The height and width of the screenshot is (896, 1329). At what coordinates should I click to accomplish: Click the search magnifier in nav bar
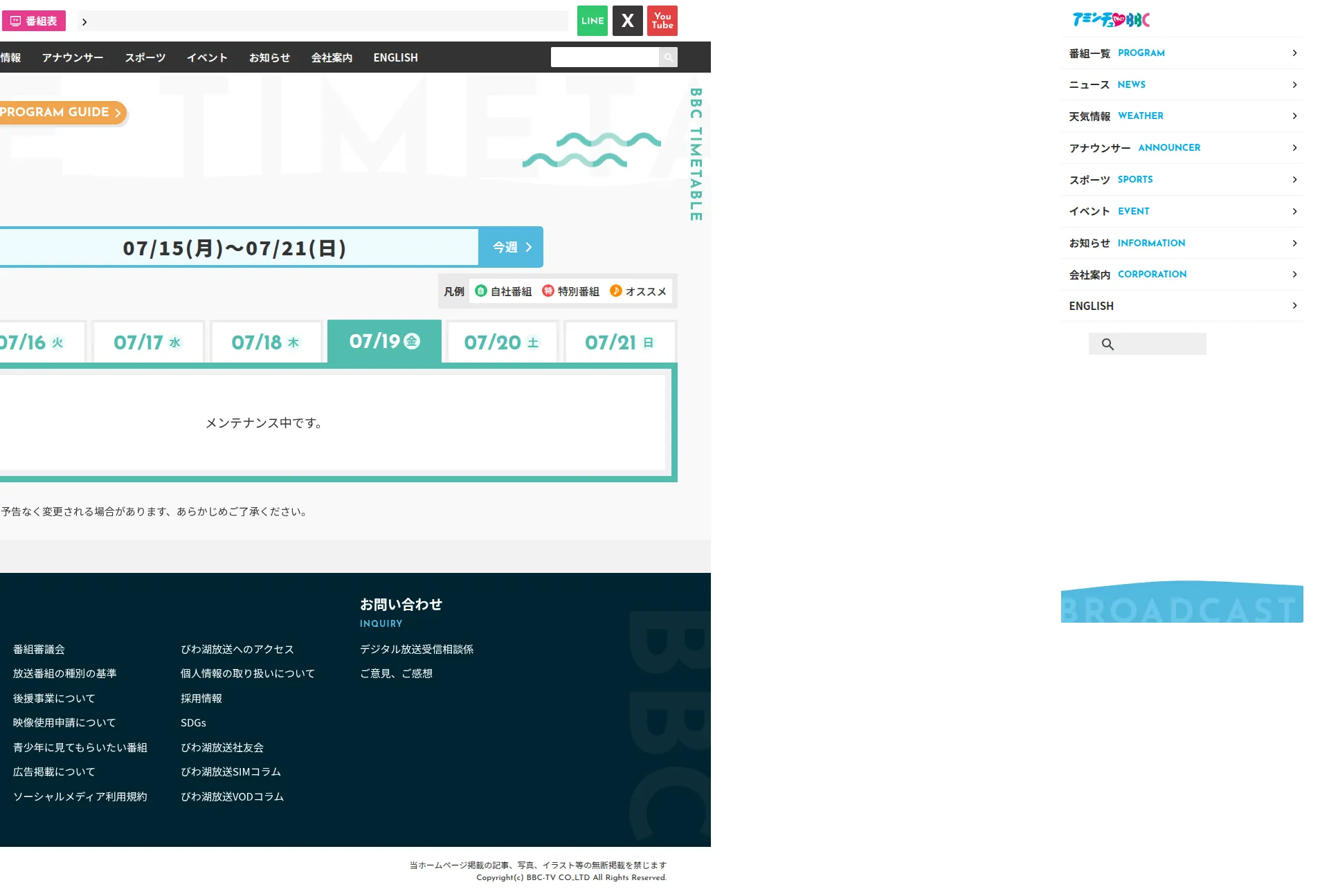668,57
